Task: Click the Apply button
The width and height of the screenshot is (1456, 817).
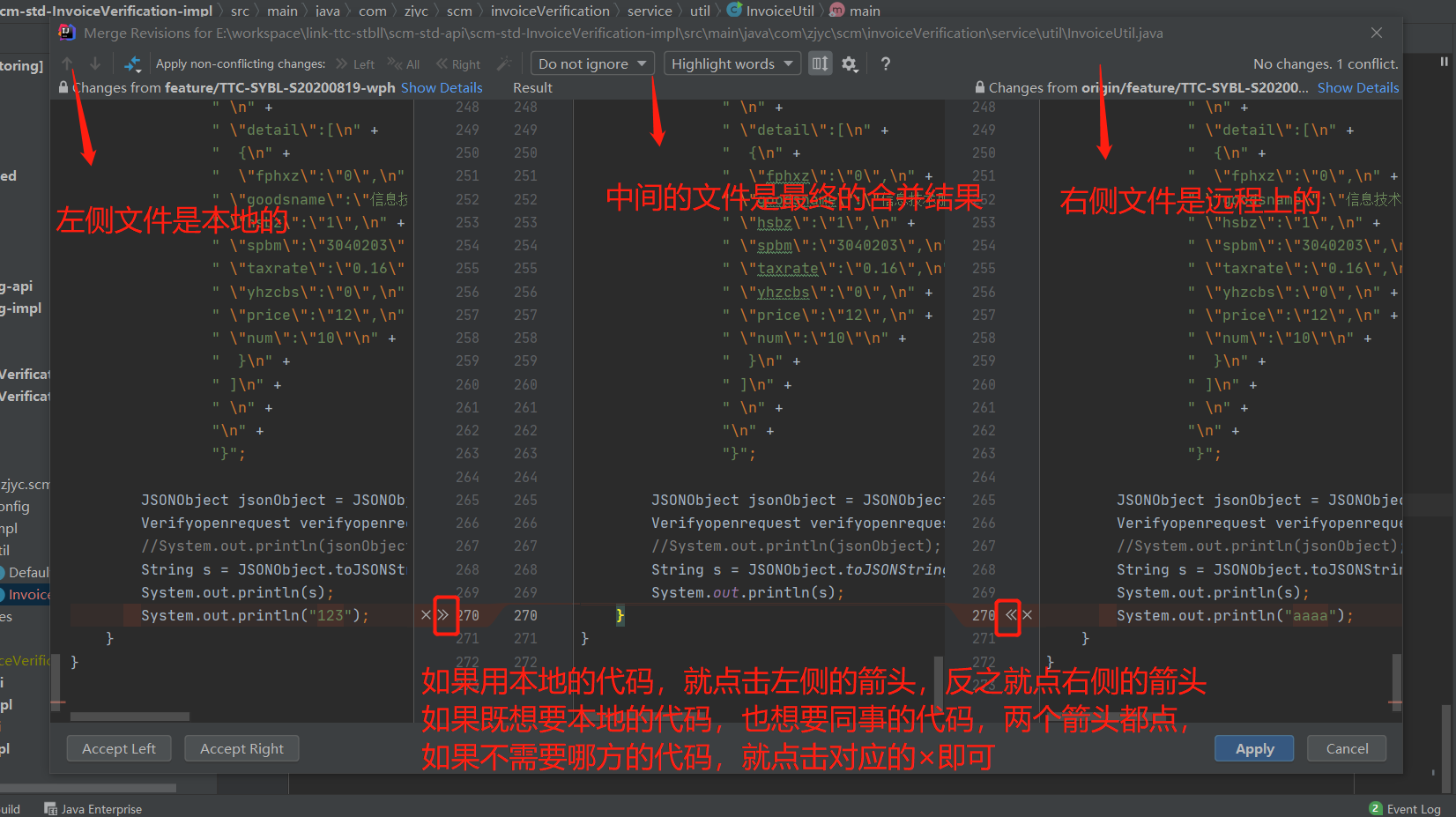Action: point(1254,748)
